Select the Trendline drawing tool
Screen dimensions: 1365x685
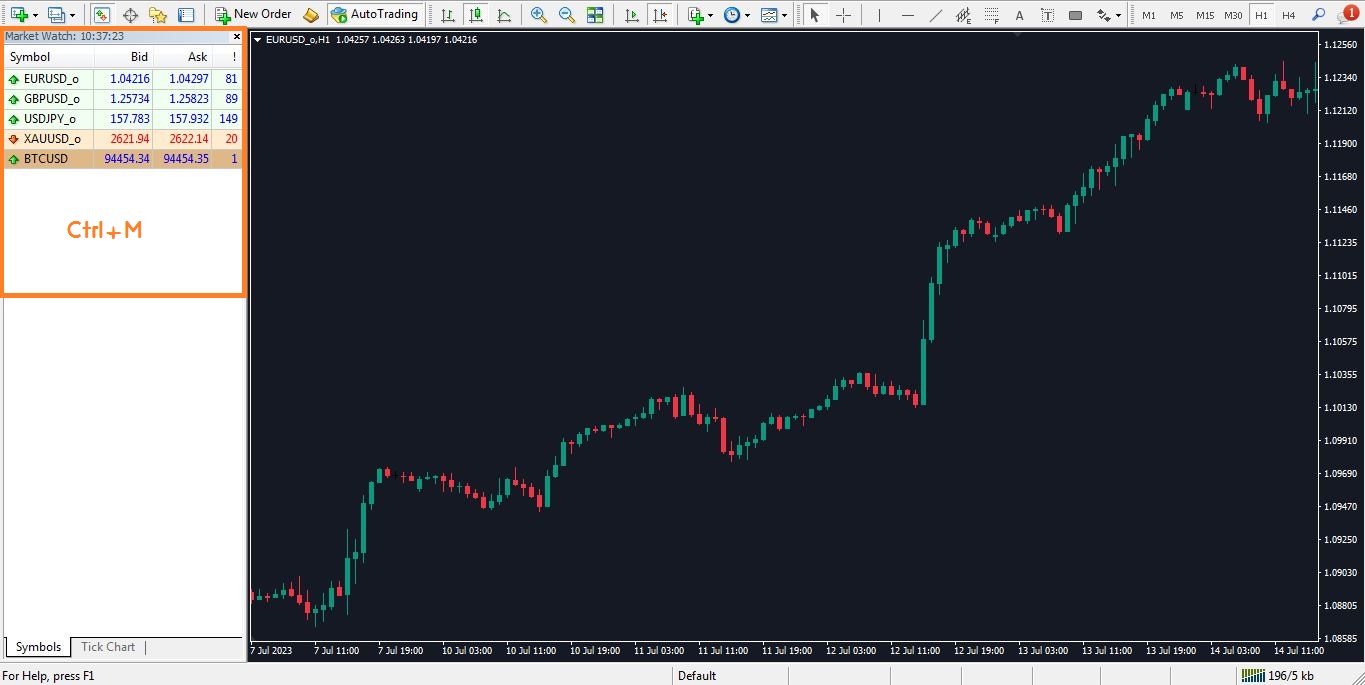point(935,15)
